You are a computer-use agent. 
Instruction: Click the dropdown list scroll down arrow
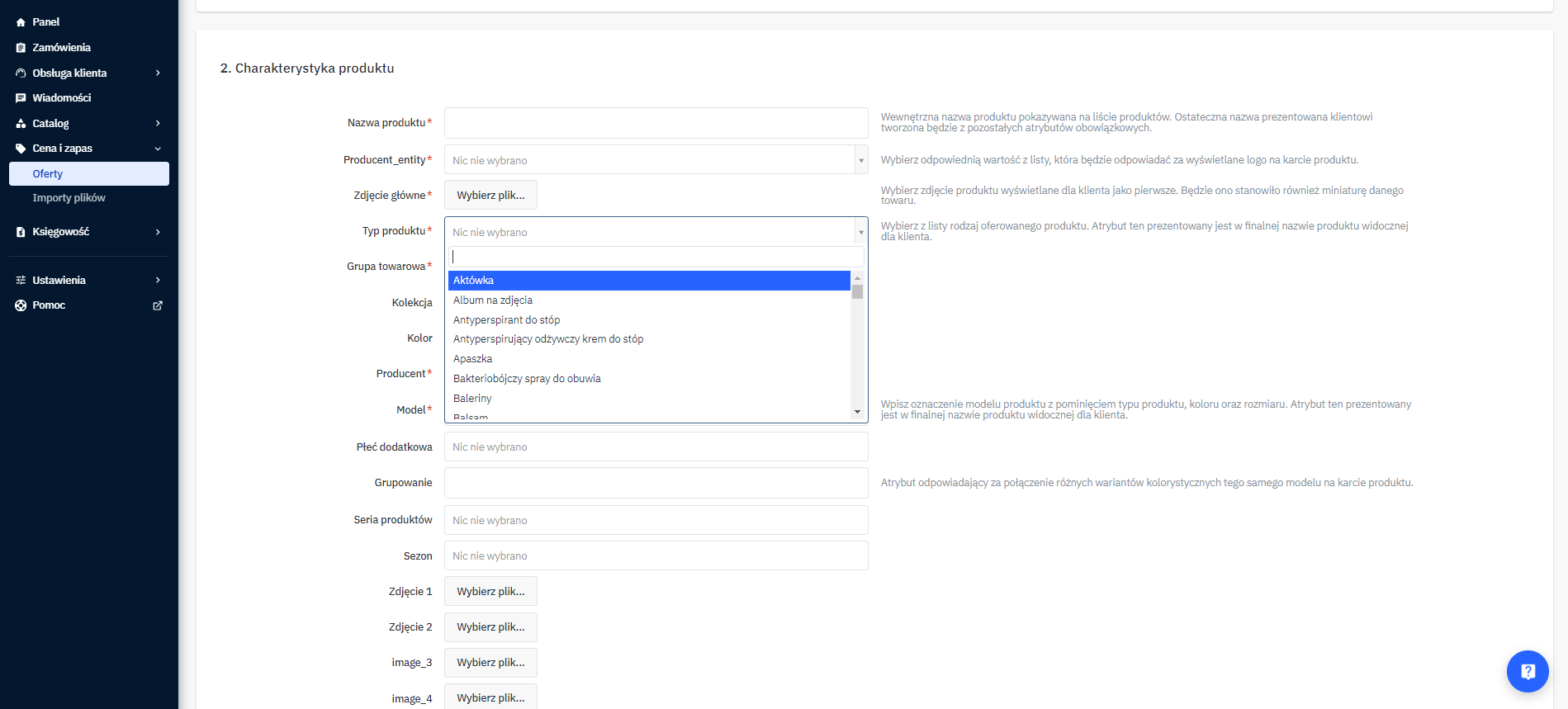pos(857,412)
